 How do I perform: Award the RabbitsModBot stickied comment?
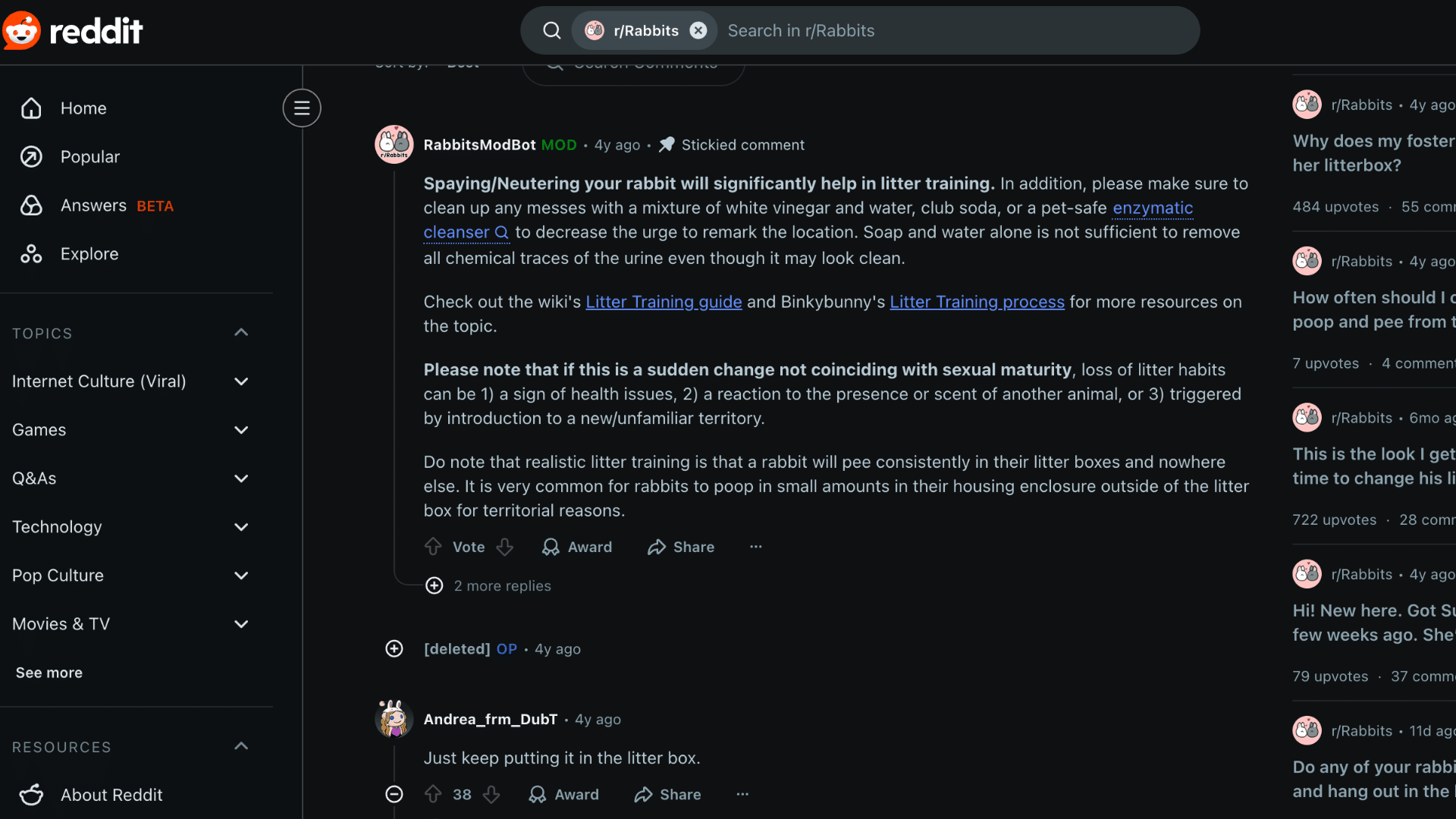[x=577, y=547]
